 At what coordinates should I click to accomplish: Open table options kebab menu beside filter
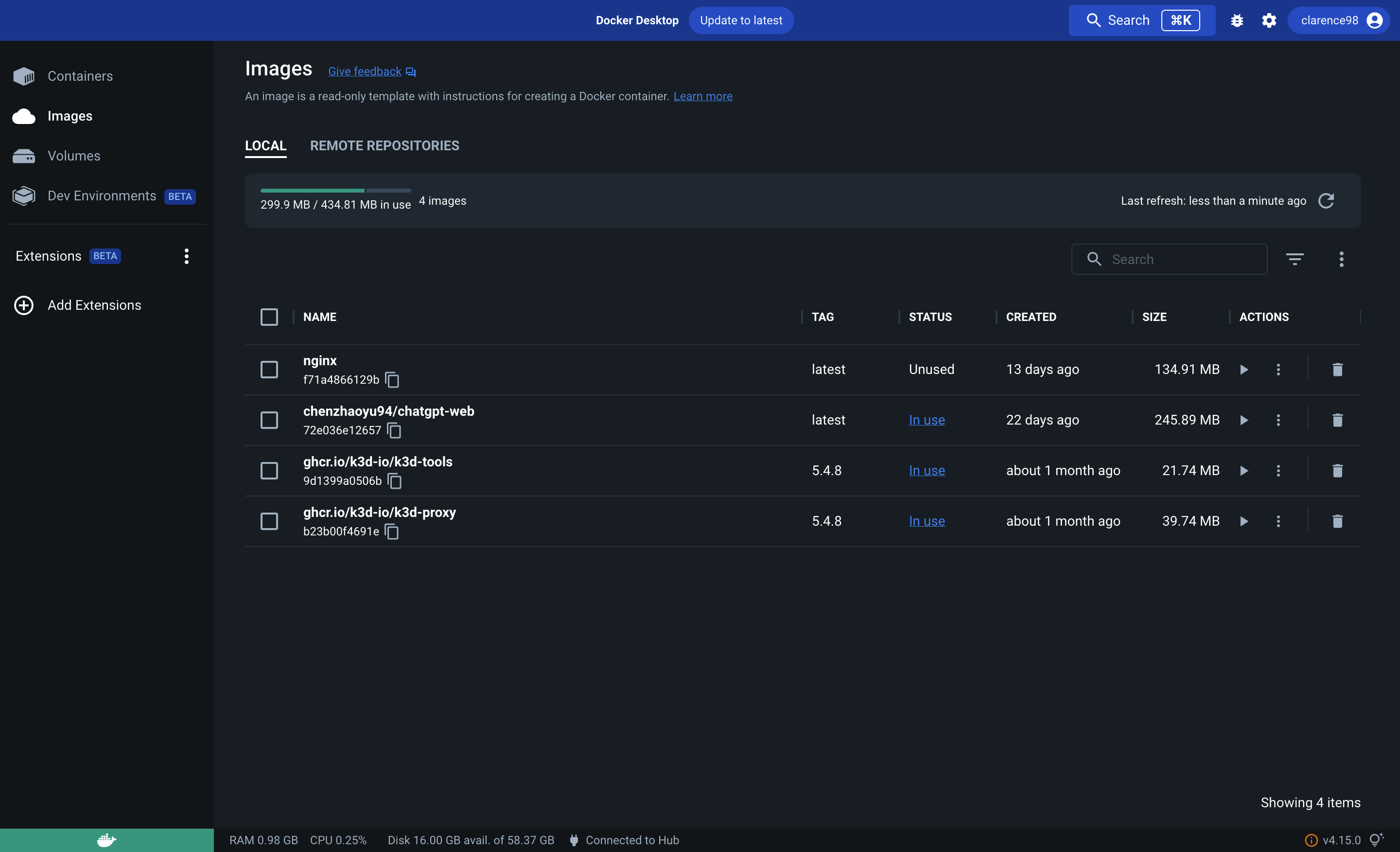pyautogui.click(x=1341, y=259)
